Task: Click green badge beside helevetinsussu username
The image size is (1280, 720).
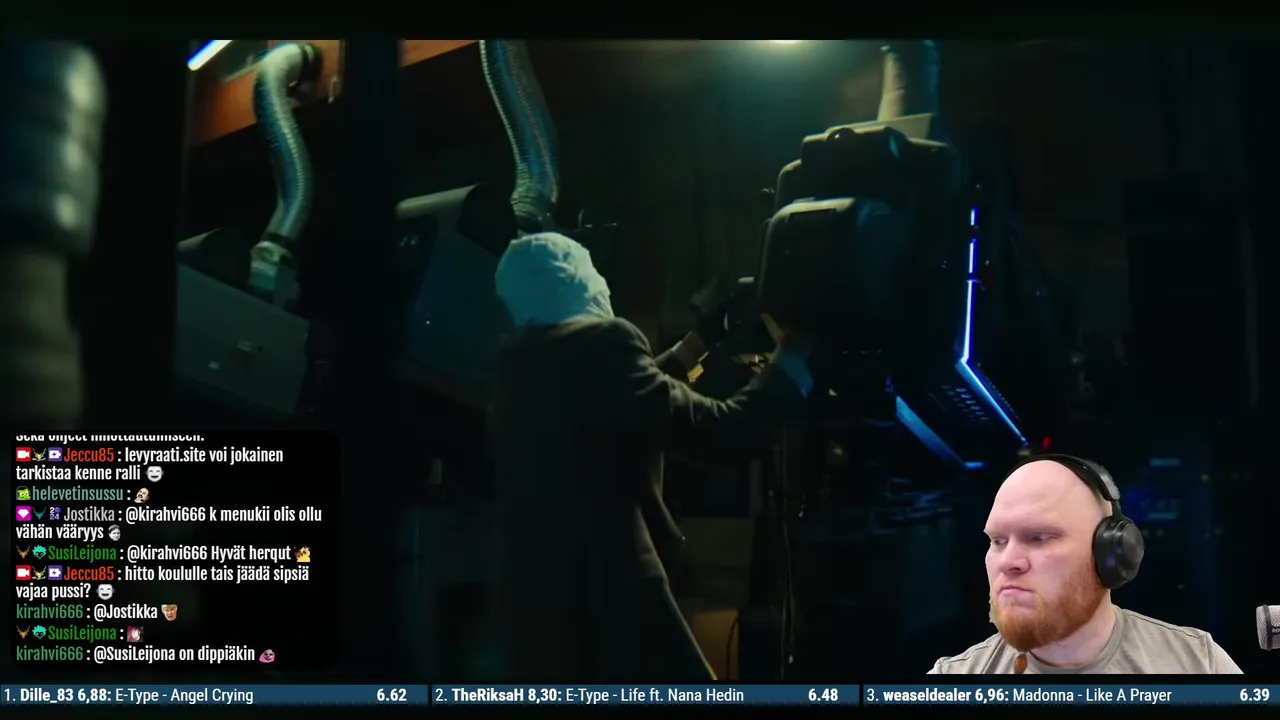Action: click(23, 494)
